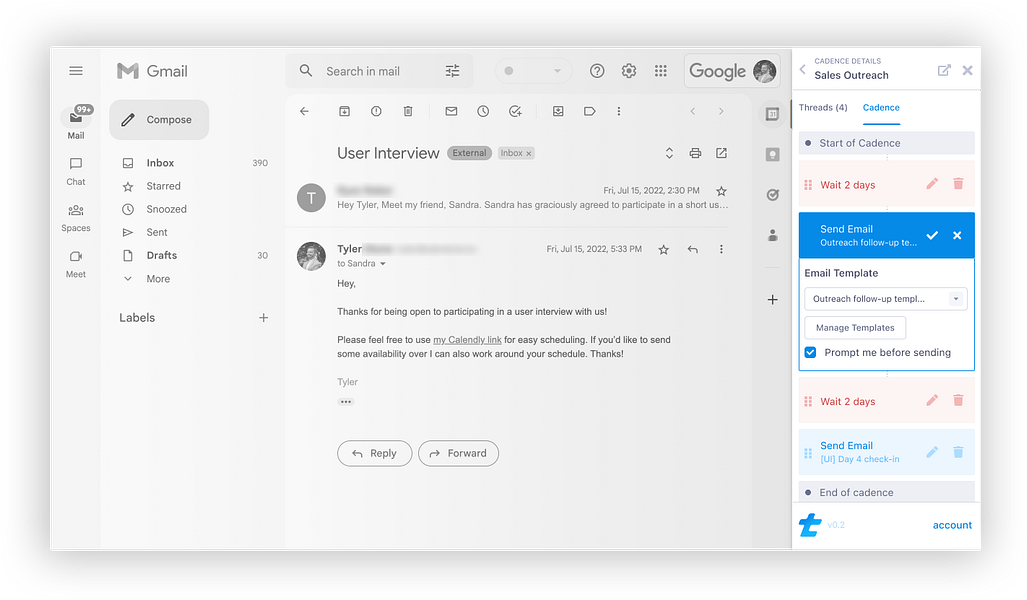
Task: Open more options on Tyler's message
Action: tap(721, 250)
